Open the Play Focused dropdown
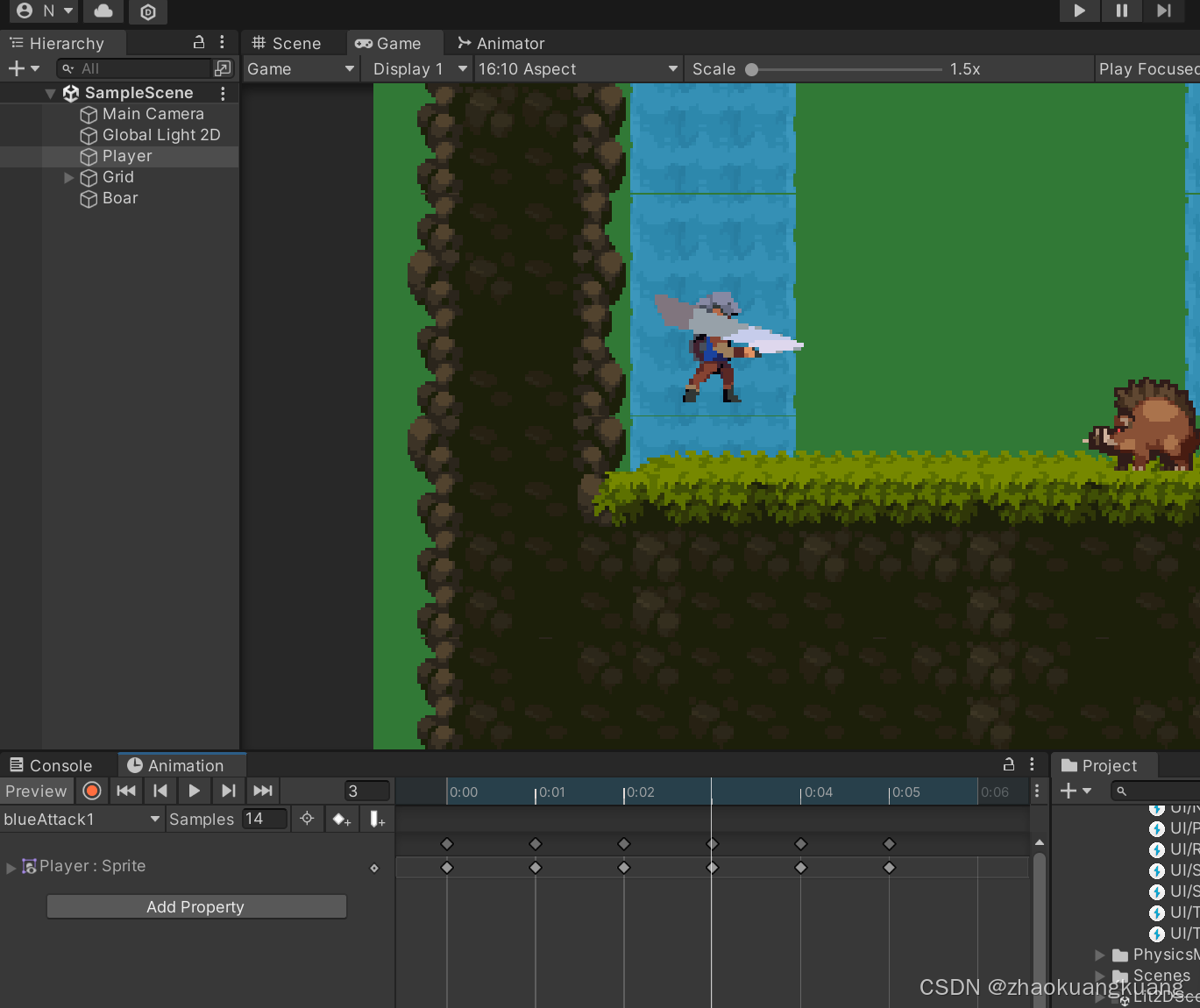The image size is (1200, 1008). point(1148,68)
